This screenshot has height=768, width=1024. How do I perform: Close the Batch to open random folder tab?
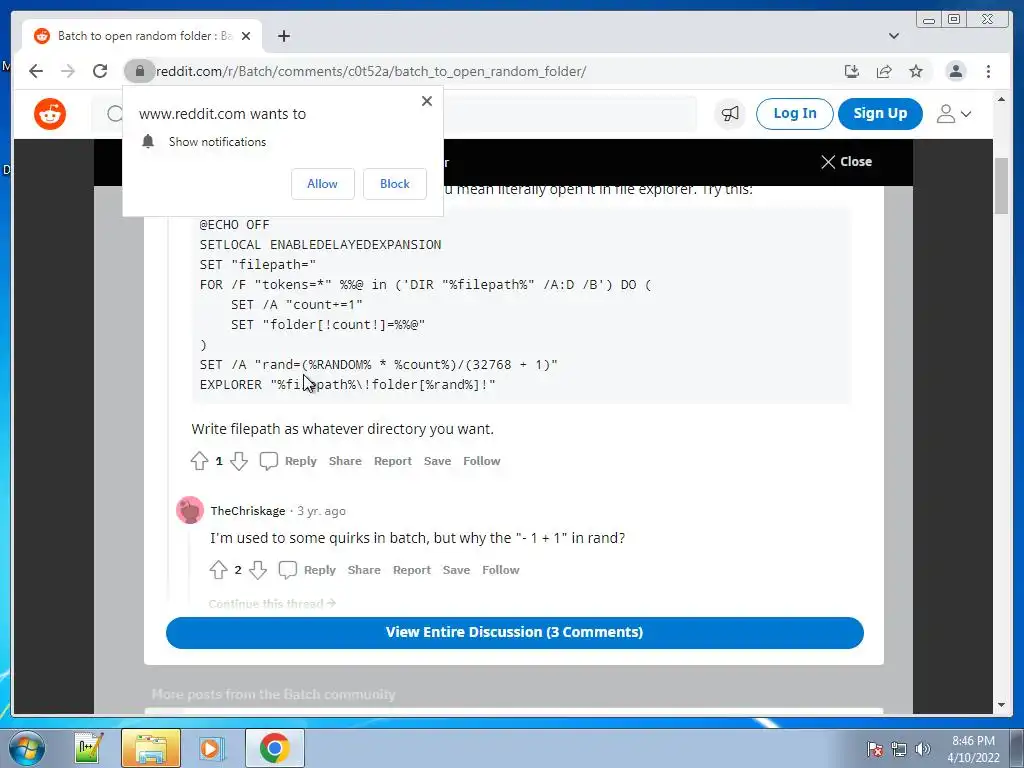click(x=246, y=36)
